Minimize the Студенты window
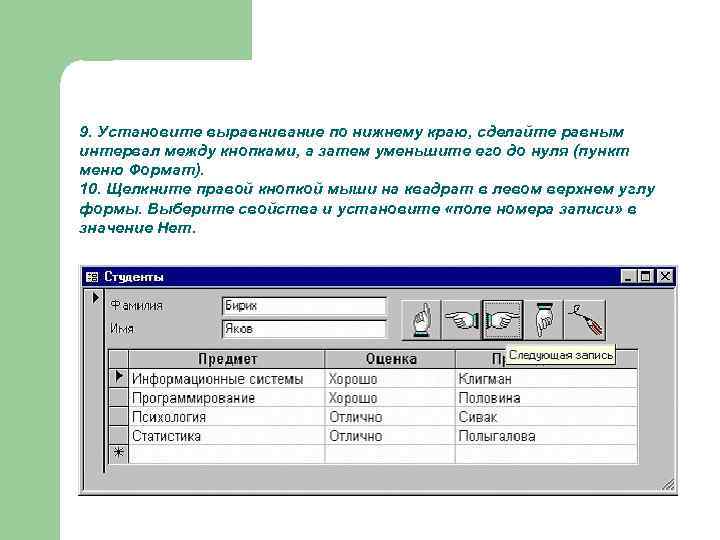 pos(628,276)
